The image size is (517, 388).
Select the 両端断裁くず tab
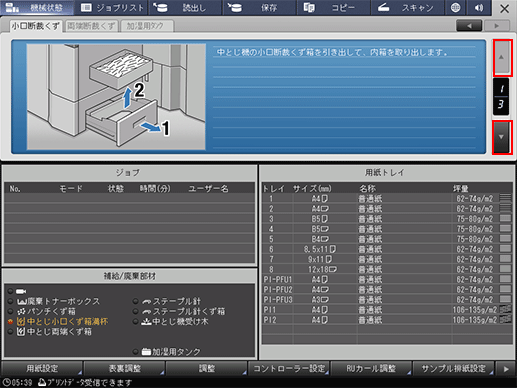click(91, 26)
